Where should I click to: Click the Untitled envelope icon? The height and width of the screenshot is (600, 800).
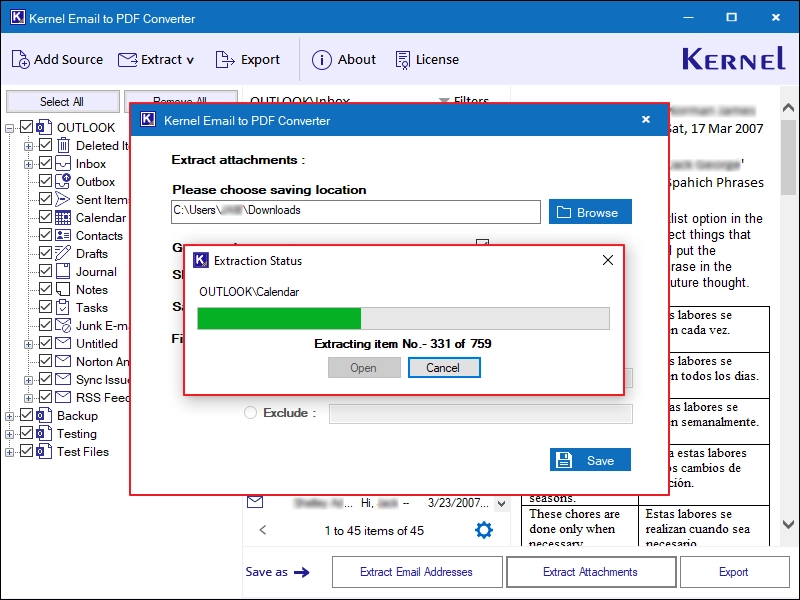[x=63, y=343]
